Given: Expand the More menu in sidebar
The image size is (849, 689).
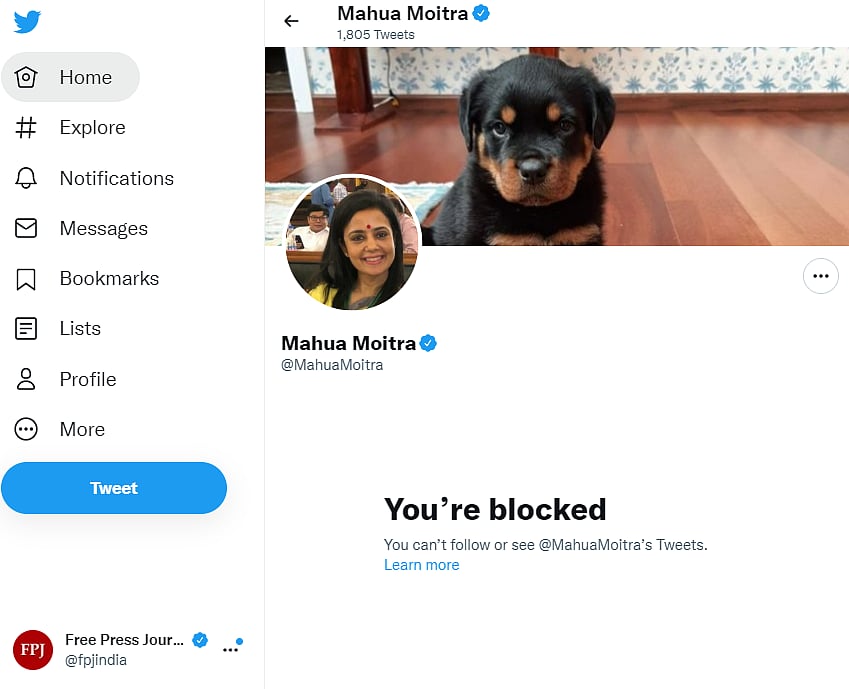Looking at the screenshot, I should tap(26, 430).
